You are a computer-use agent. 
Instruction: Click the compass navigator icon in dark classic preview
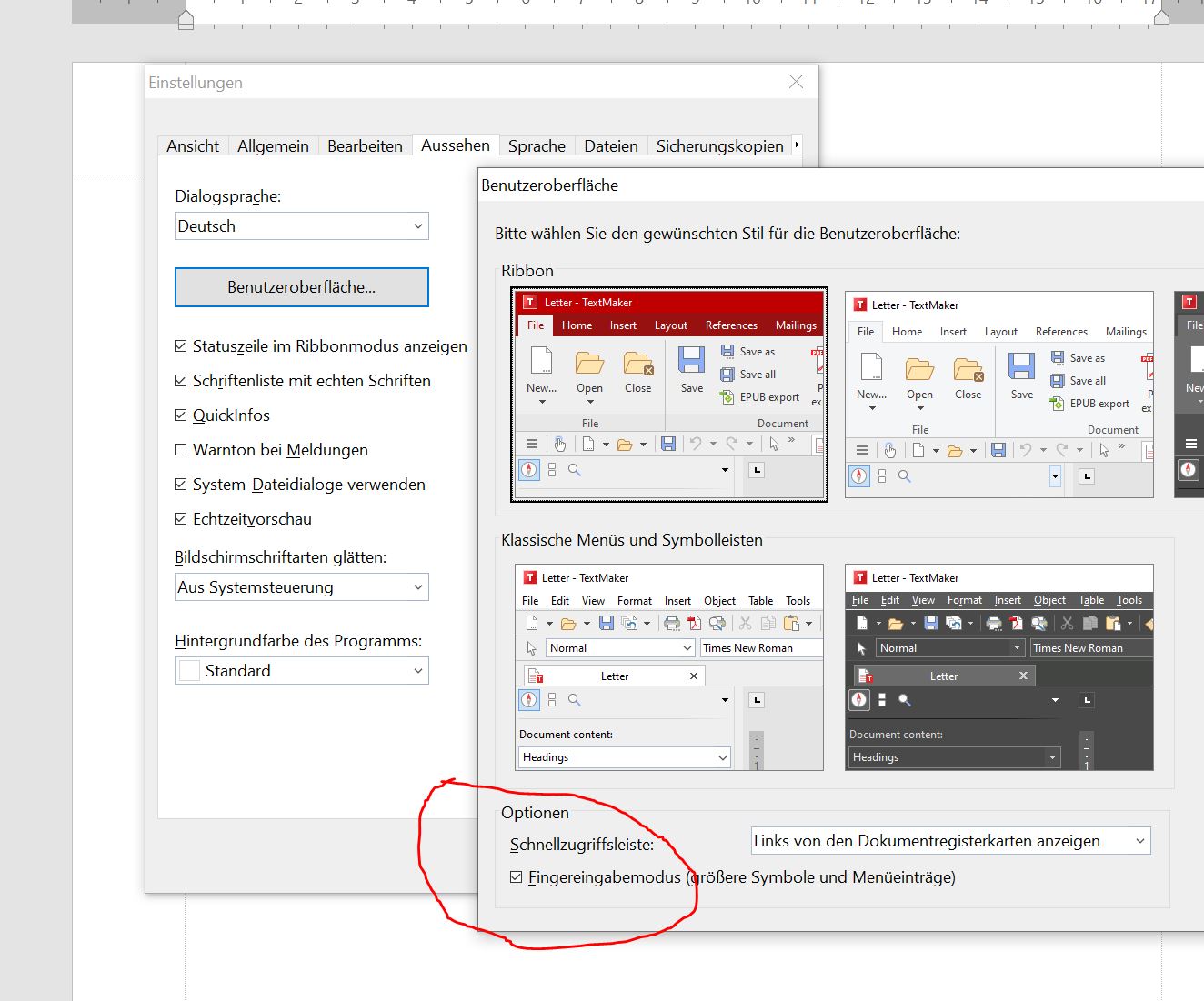tap(859, 700)
